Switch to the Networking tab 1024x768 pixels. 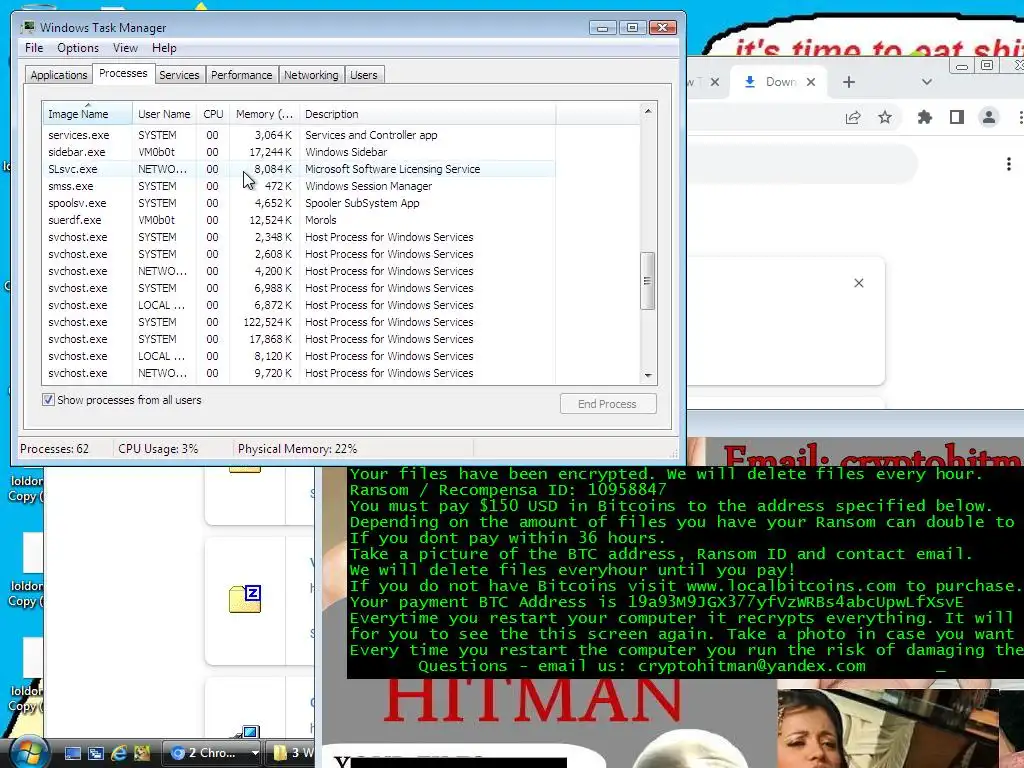tap(311, 75)
